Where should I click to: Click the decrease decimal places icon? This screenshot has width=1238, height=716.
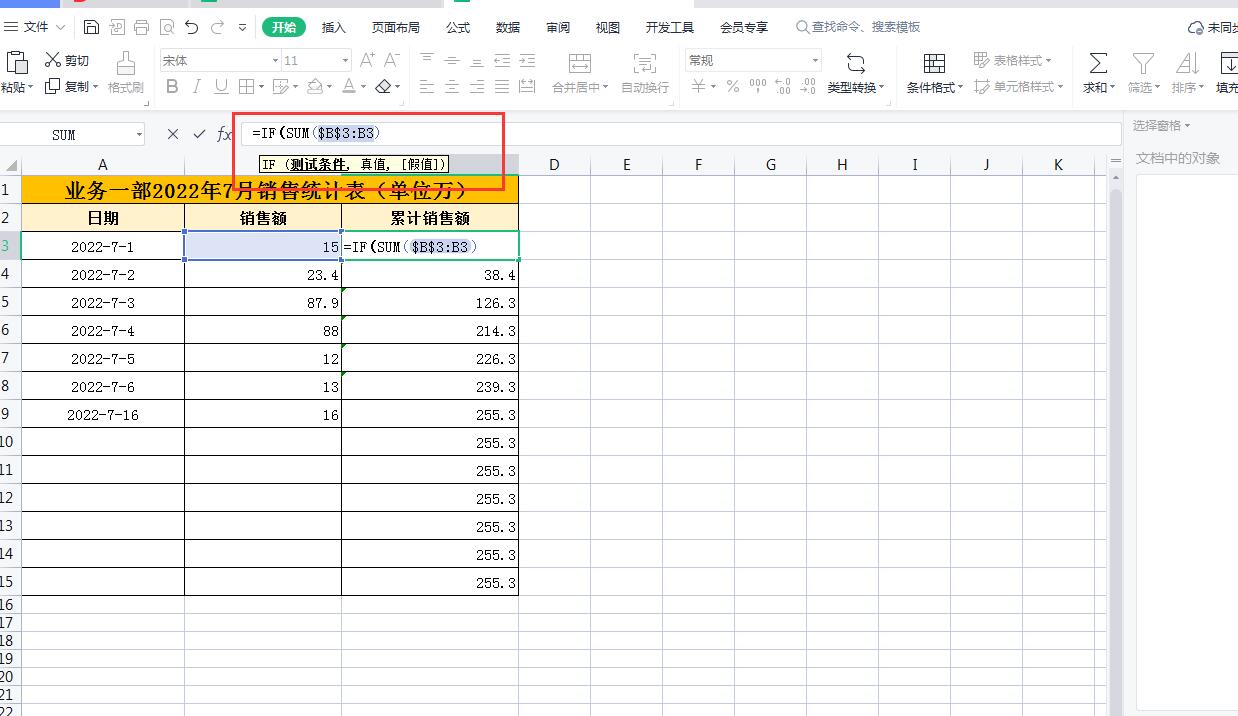(806, 87)
